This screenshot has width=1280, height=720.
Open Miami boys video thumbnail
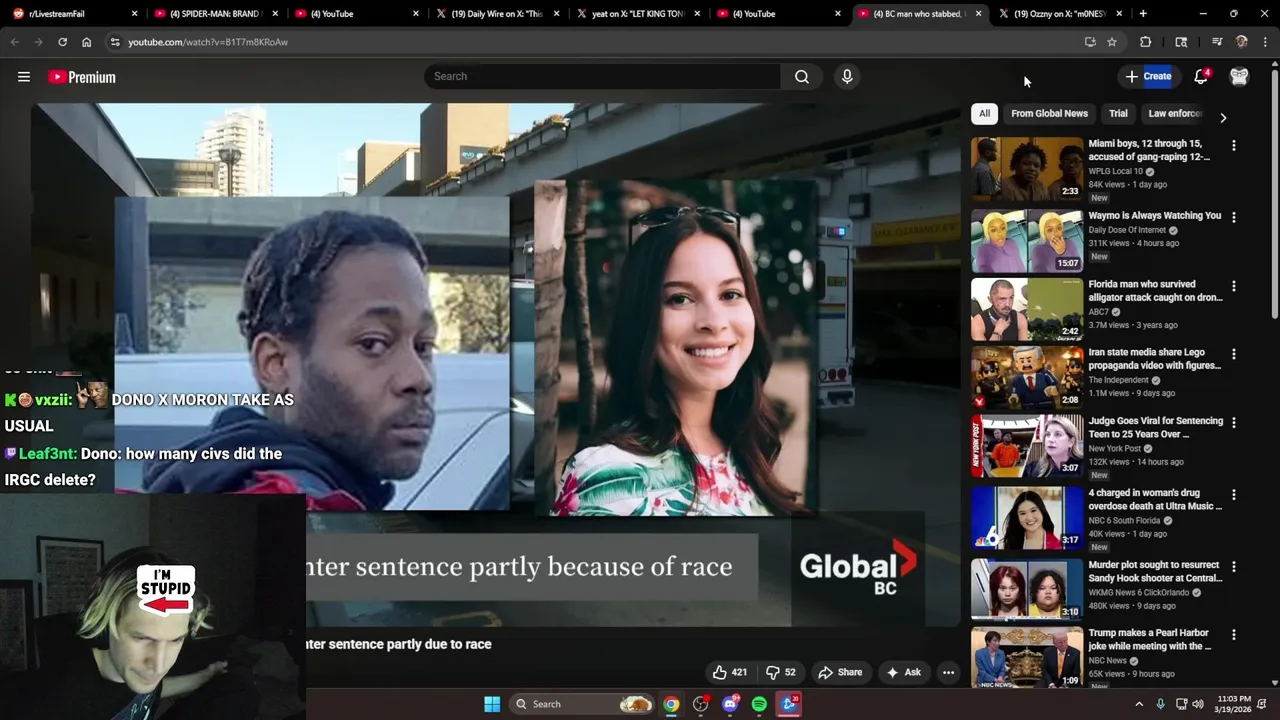pos(1027,169)
